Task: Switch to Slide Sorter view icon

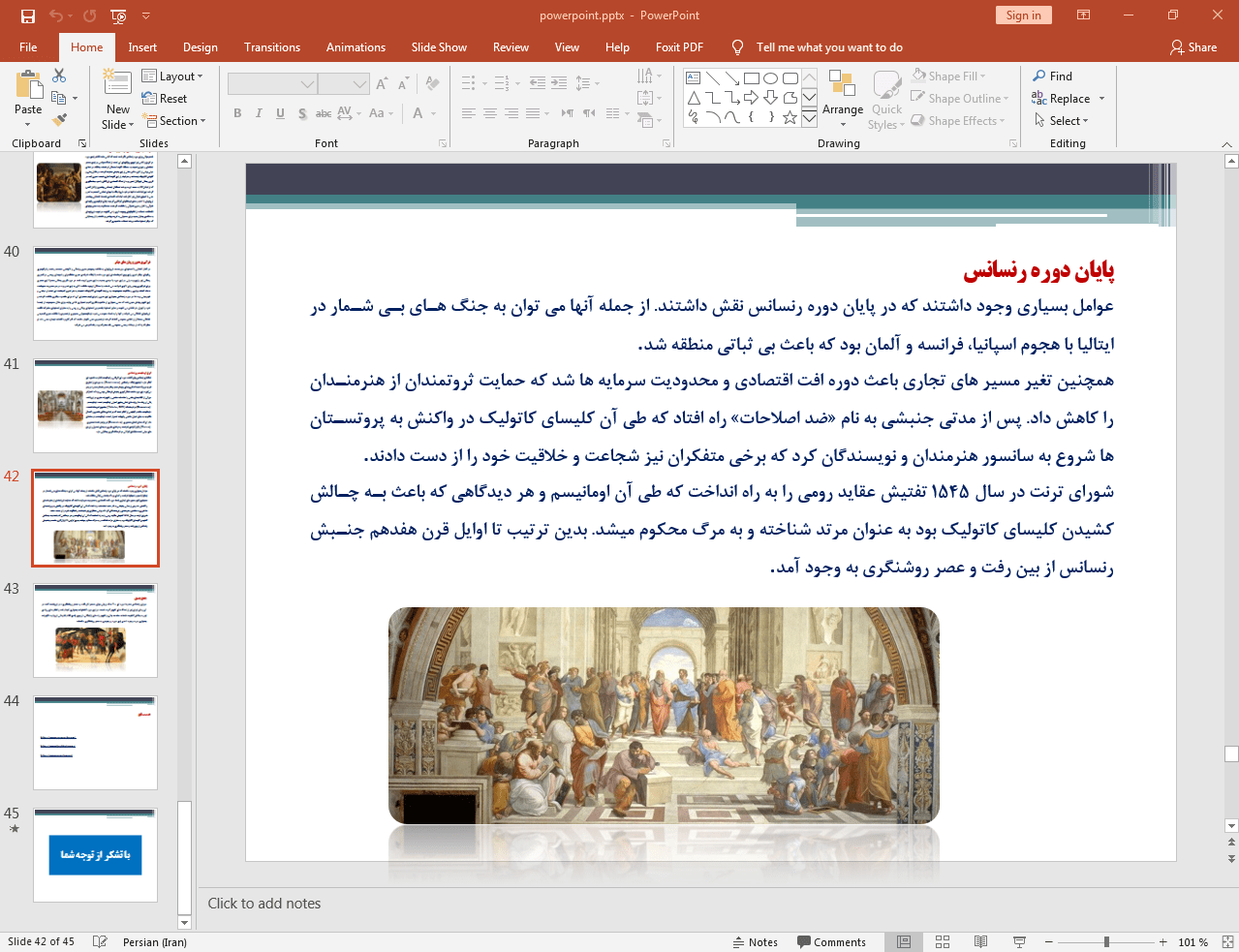Action: click(x=943, y=941)
